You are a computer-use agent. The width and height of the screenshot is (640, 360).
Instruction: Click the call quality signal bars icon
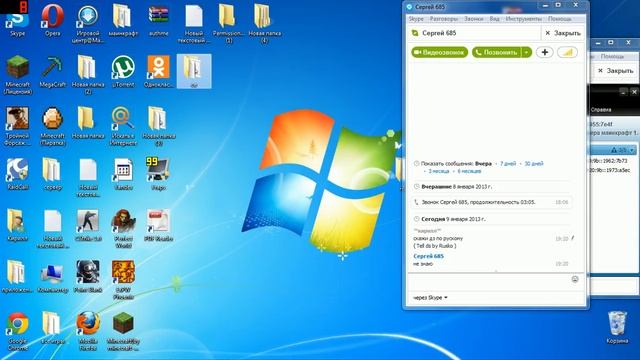(x=567, y=52)
